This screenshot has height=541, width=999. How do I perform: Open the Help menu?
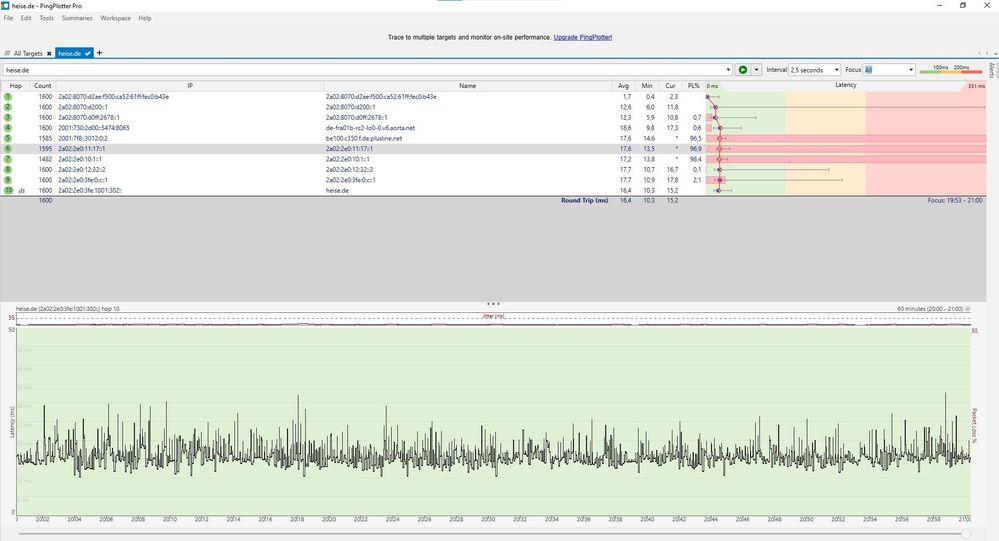click(x=145, y=18)
